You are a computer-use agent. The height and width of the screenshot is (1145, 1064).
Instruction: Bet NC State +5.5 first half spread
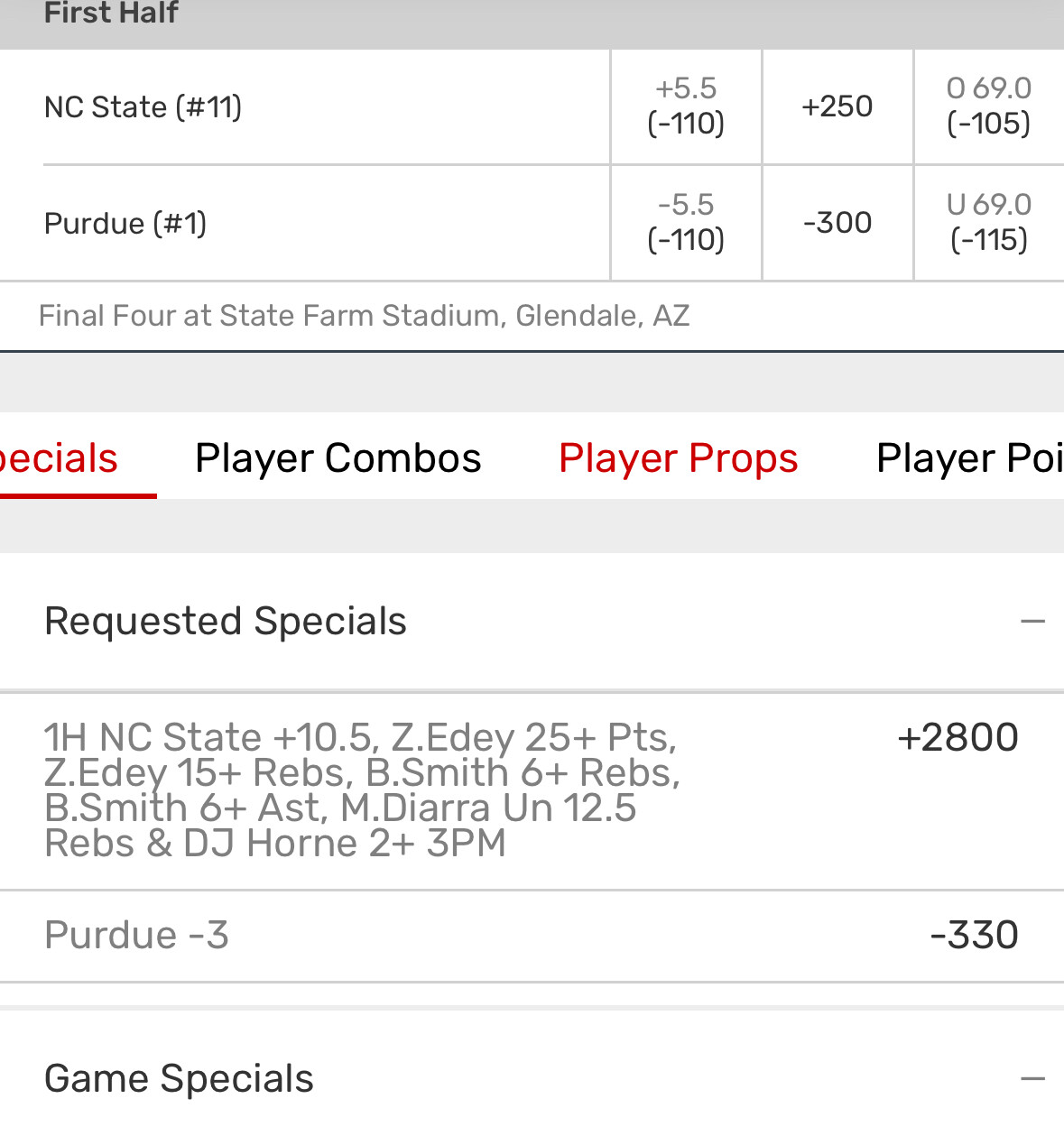click(x=686, y=106)
